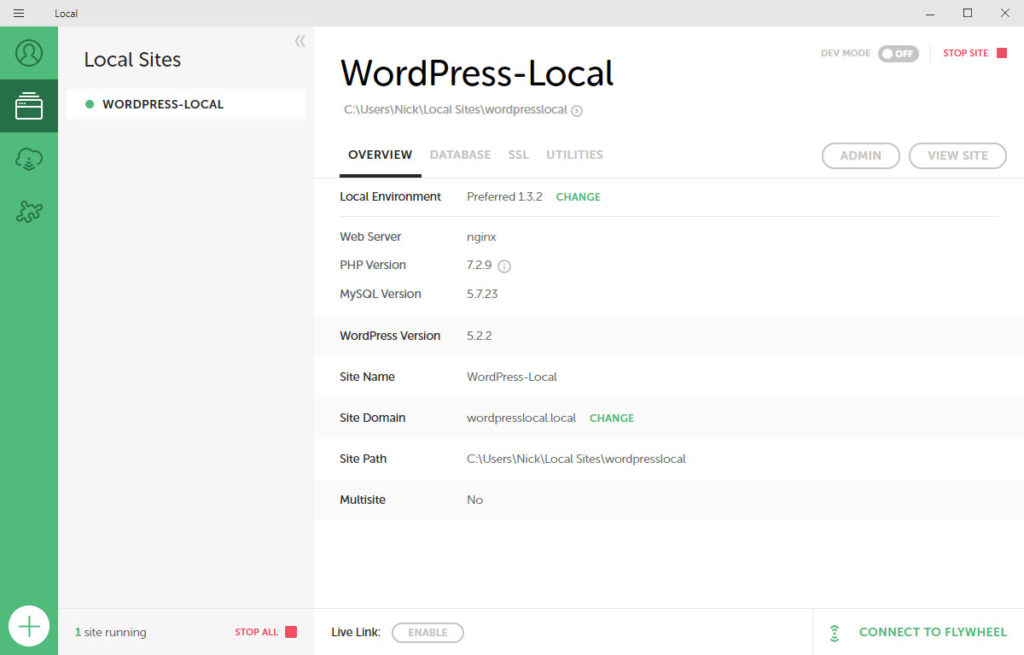This screenshot has height=655, width=1024.
Task: Enable Live Link for the site
Action: click(427, 632)
